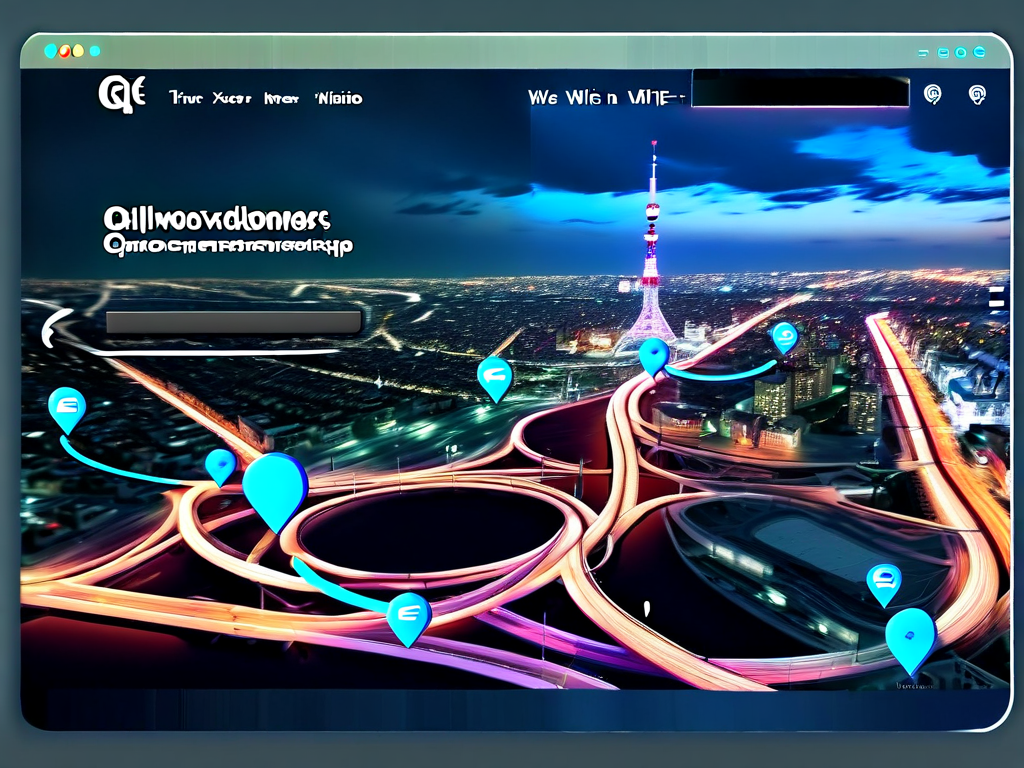The image size is (1024, 768).
Task: Click the curved back arrow beside search bar
Action: click(56, 327)
